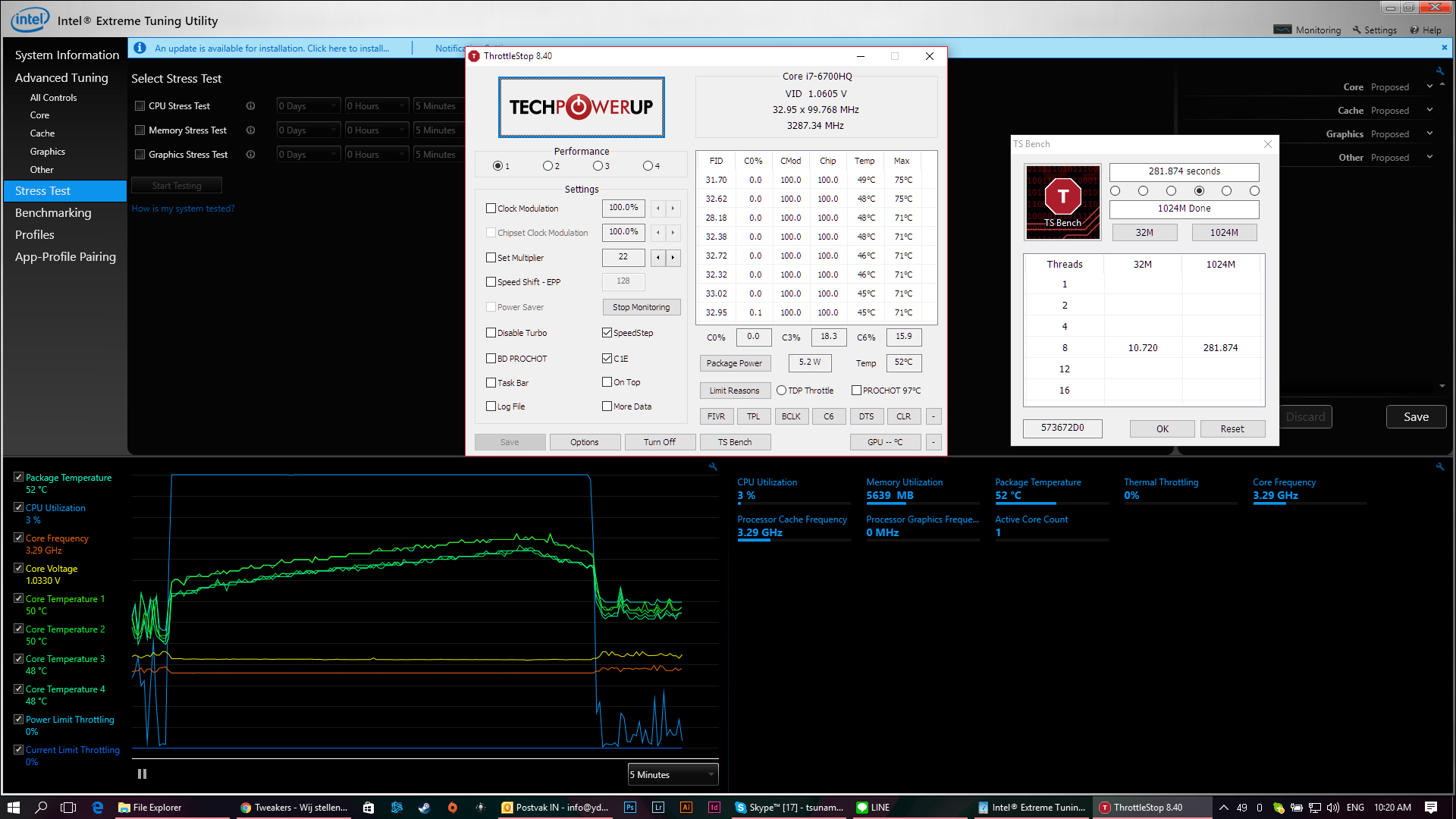Viewport: 1456px width, 819px height.
Task: Open Illustrator from the taskbar
Action: pyautogui.click(x=686, y=808)
